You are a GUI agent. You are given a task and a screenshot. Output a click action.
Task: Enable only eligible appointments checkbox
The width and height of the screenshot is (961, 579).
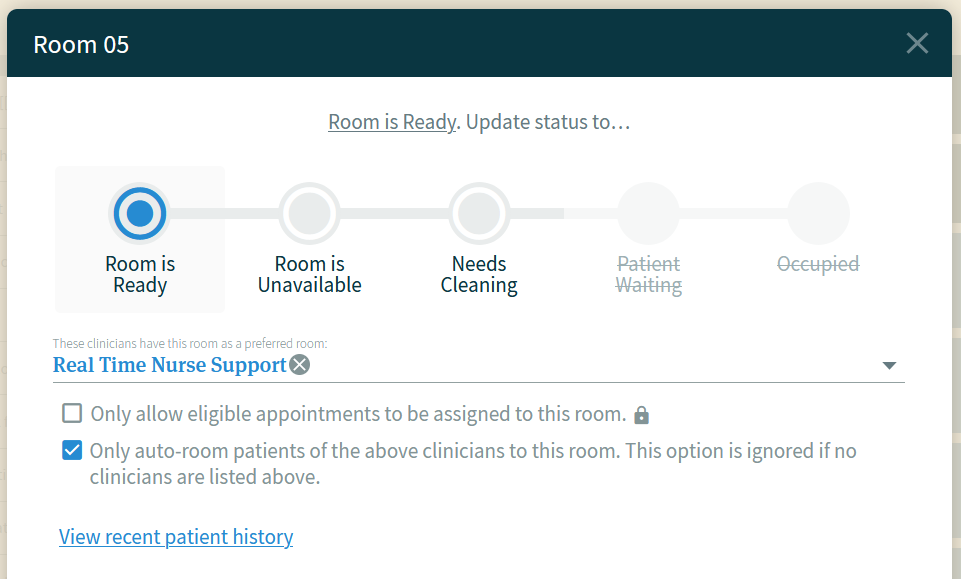72,414
